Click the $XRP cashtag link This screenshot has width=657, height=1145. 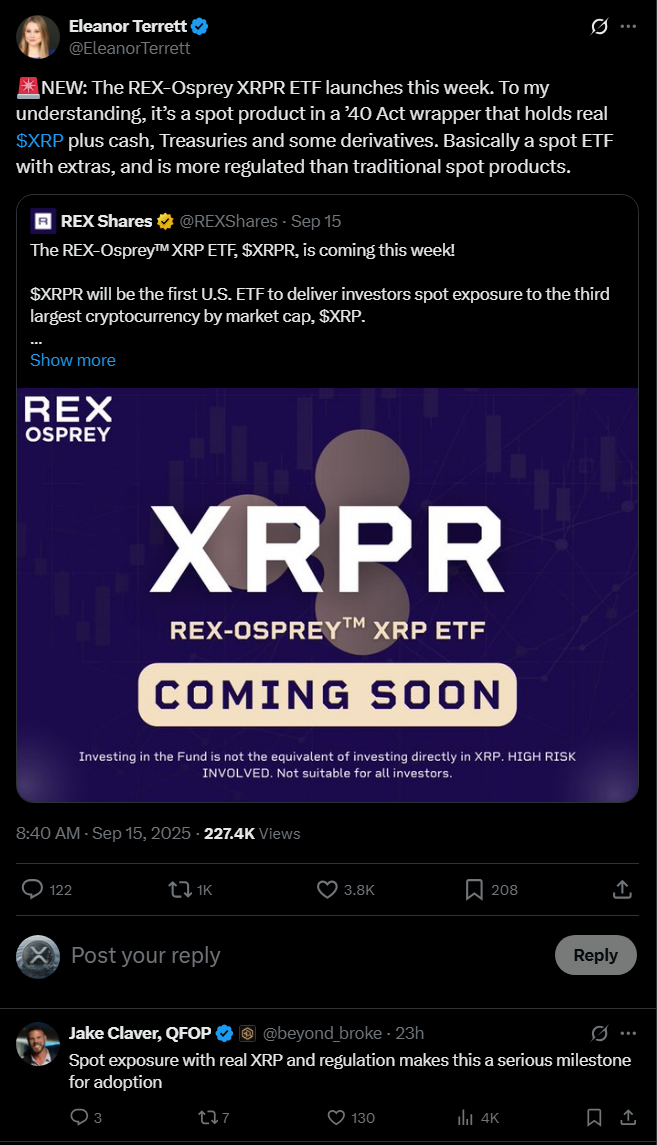point(39,140)
